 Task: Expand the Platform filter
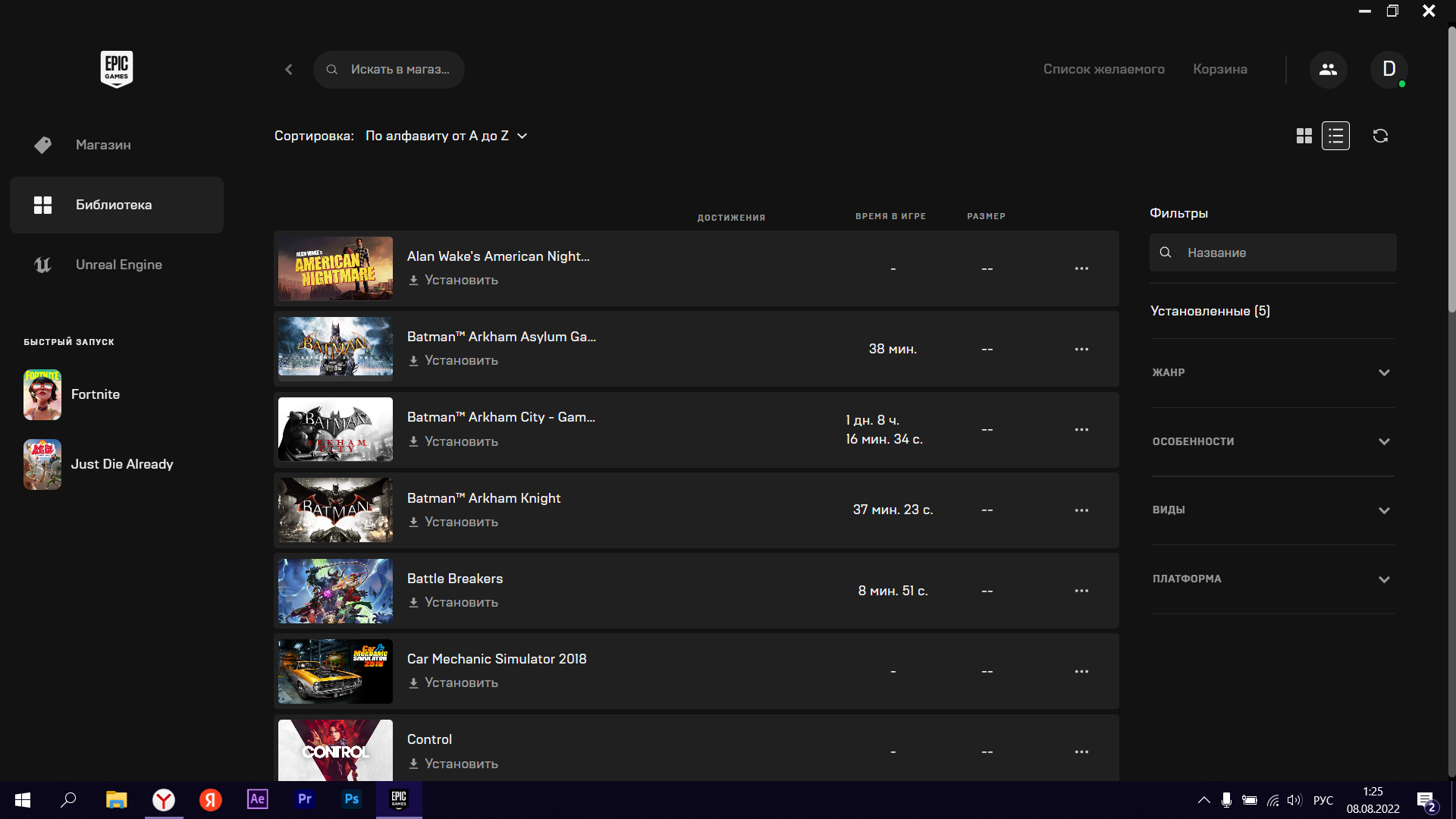1272,579
